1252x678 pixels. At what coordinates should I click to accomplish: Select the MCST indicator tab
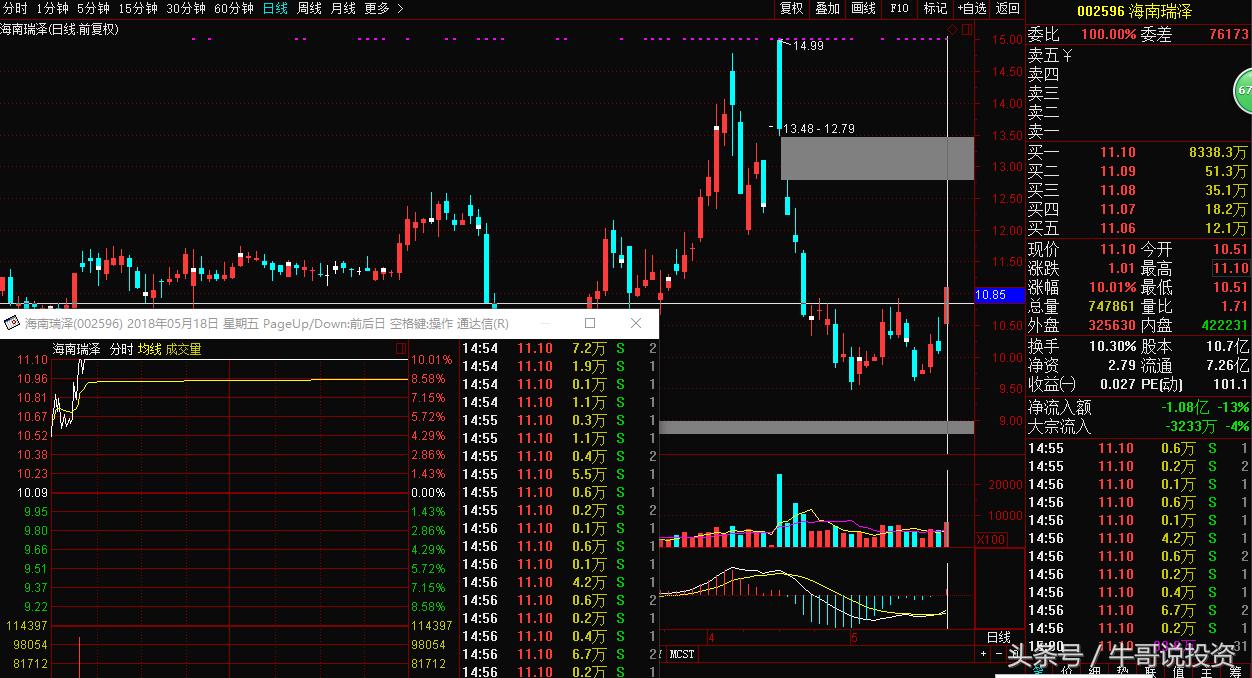coord(682,654)
